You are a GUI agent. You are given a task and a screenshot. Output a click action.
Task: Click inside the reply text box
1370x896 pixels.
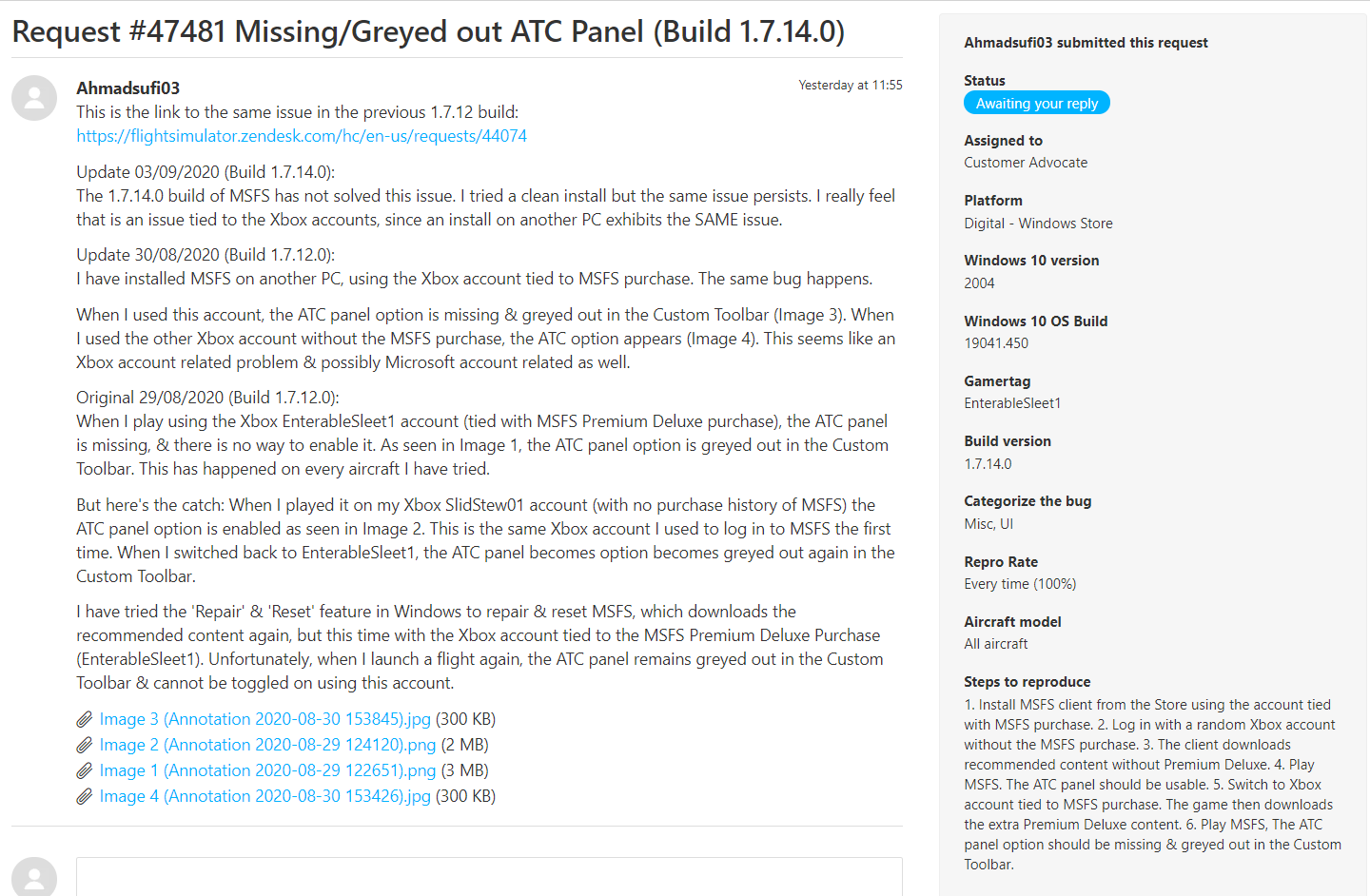pyautogui.click(x=489, y=876)
